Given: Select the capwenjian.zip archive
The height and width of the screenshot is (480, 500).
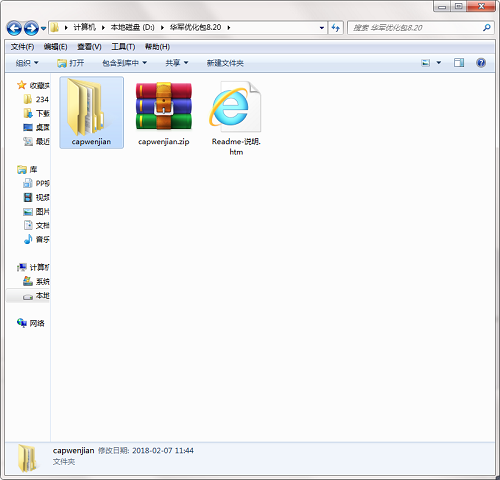Looking at the screenshot, I should pos(164,113).
